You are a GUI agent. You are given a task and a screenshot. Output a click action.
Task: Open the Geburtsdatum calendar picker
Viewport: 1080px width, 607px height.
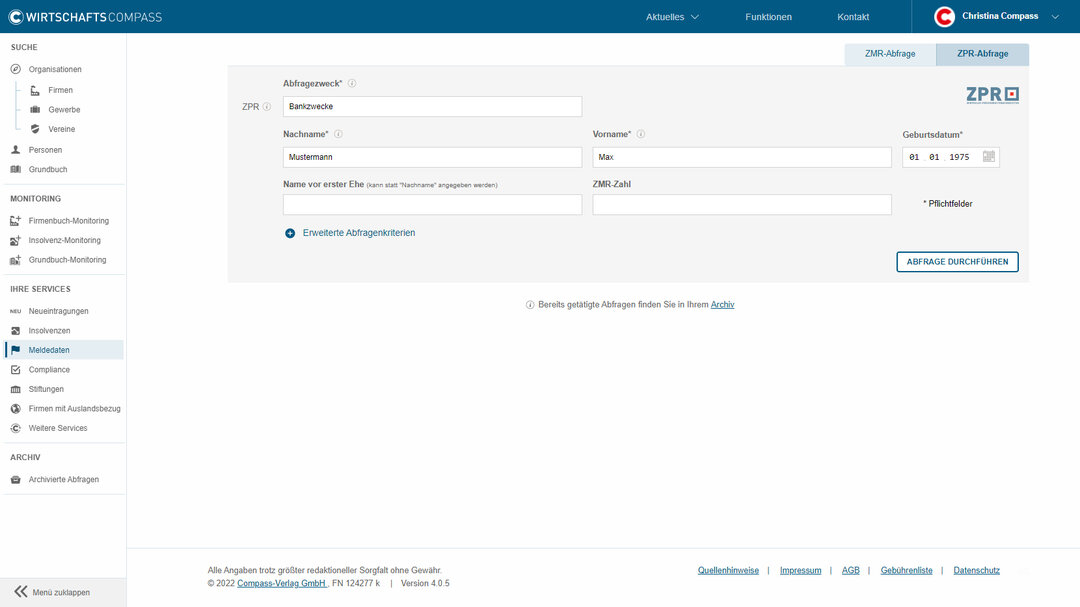pos(989,156)
